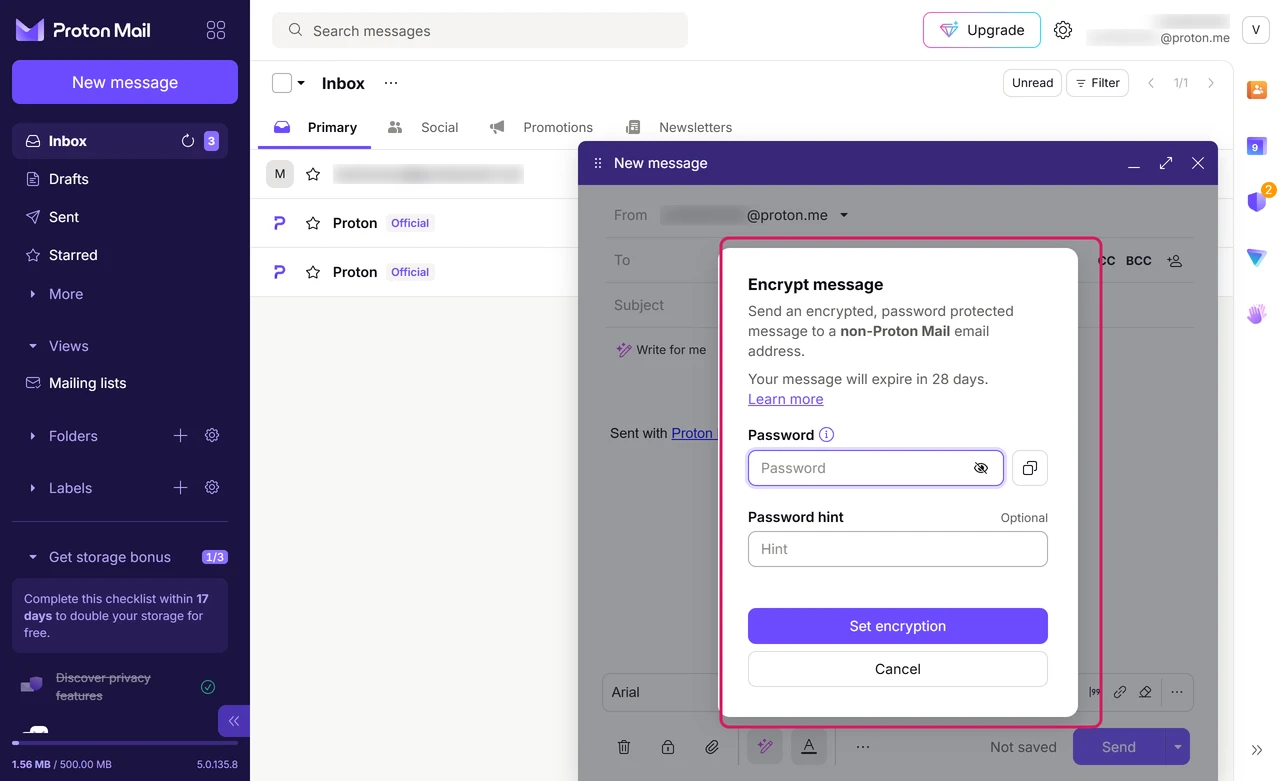The width and height of the screenshot is (1280, 781).
Task: Cancel the Encrypt message dialog
Action: pyautogui.click(x=898, y=669)
